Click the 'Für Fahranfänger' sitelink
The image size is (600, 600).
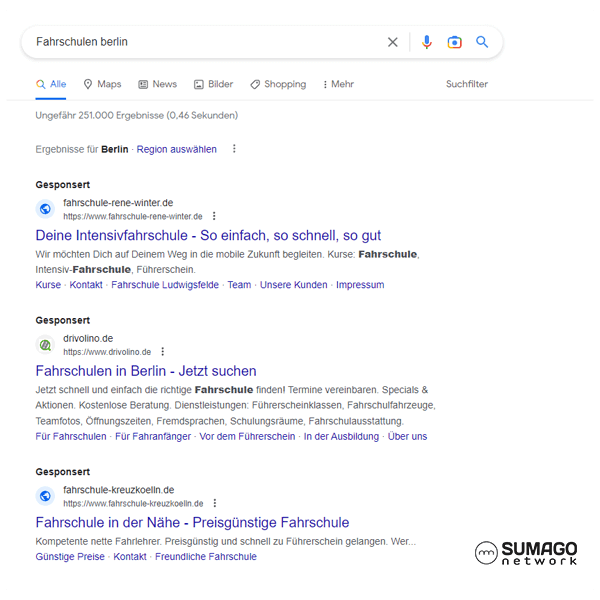click(x=153, y=436)
